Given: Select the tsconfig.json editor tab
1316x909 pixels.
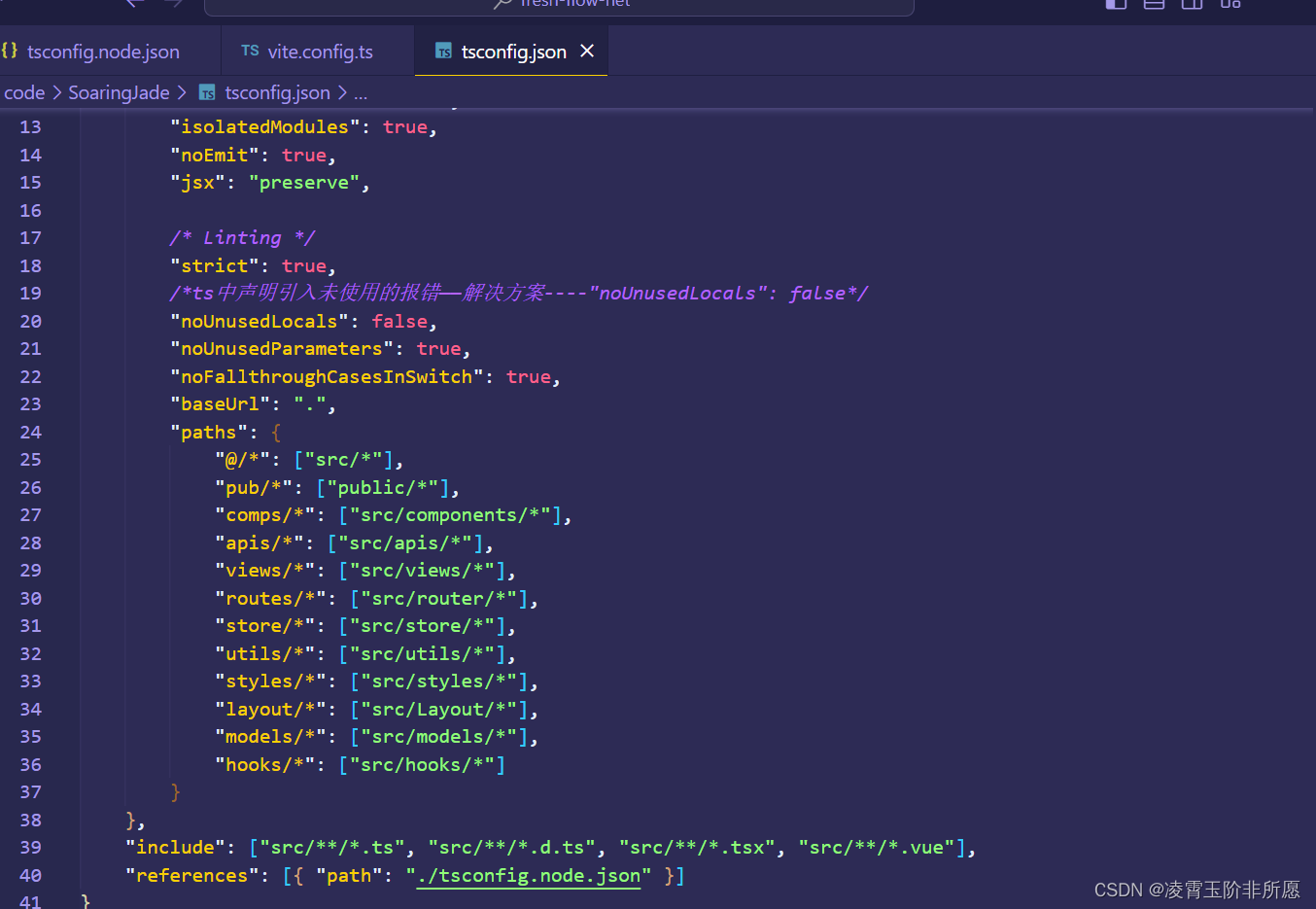Looking at the screenshot, I should pyautogui.click(x=513, y=52).
